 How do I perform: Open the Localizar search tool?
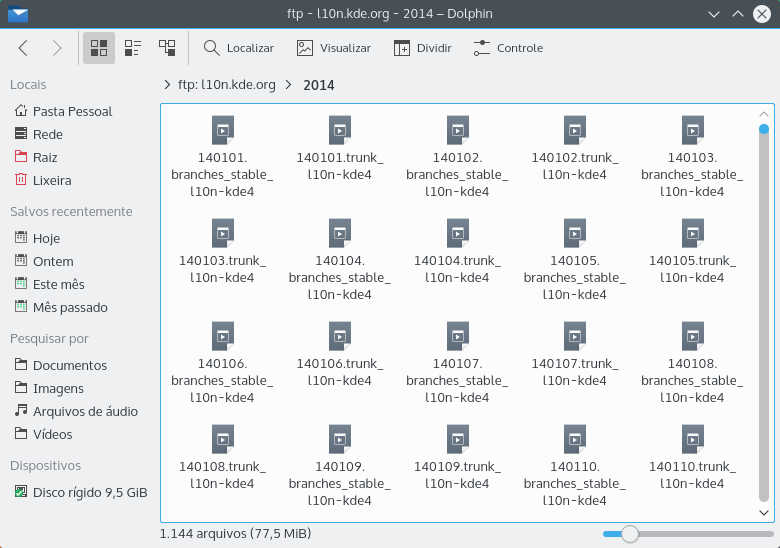tap(239, 48)
